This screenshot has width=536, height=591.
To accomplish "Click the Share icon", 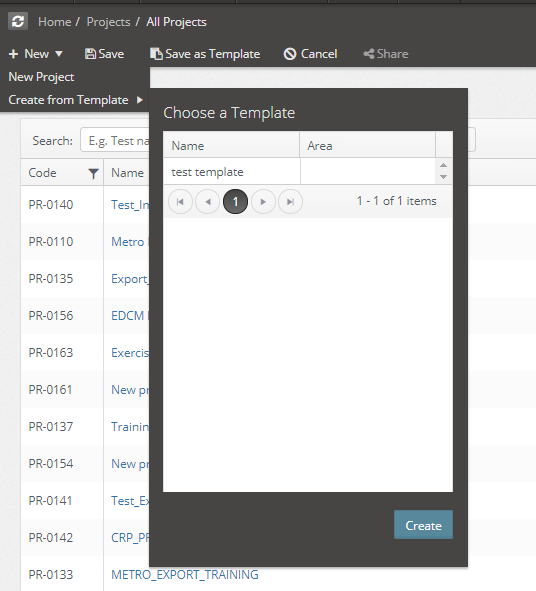I will coord(369,54).
